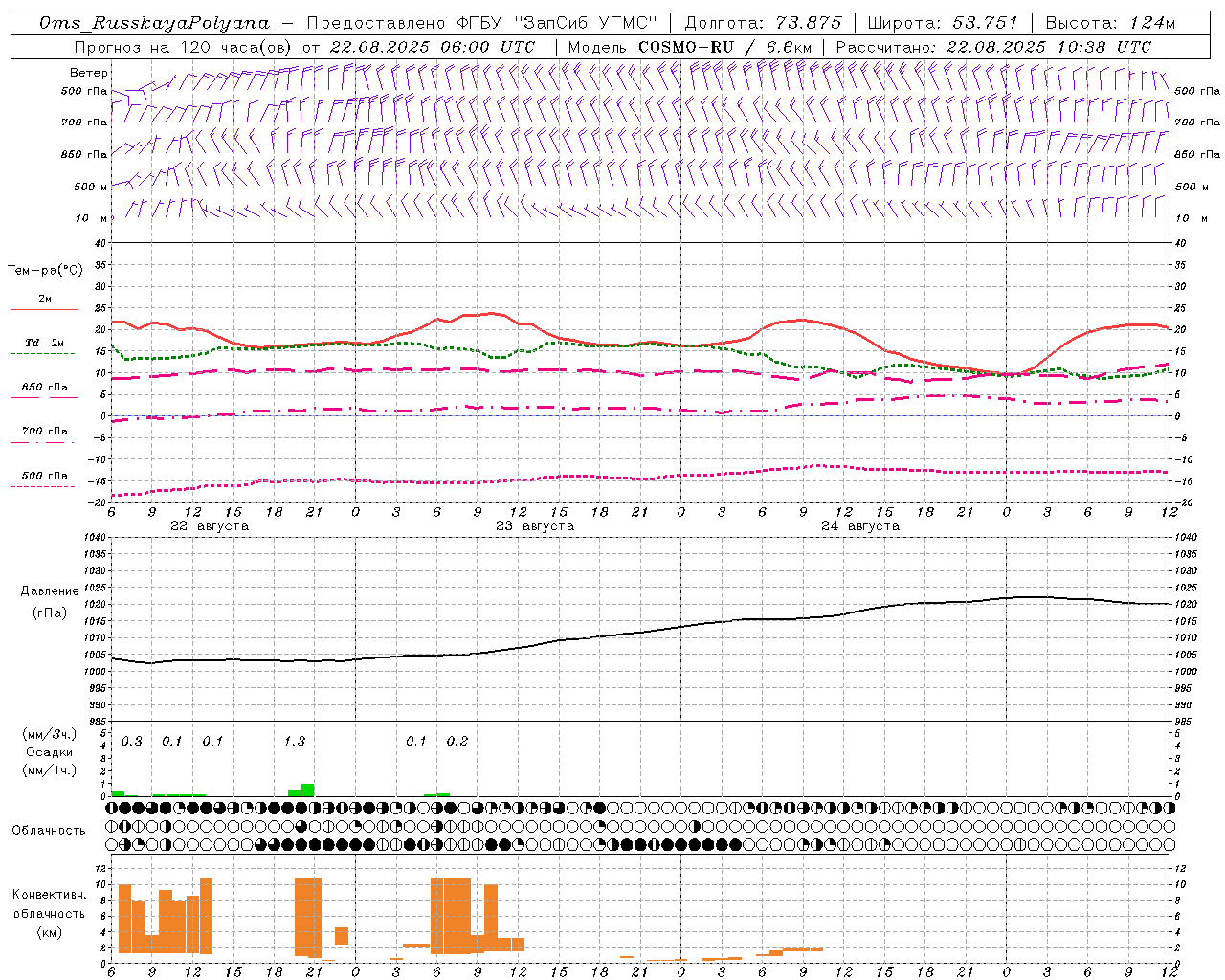Image resolution: width=1225 pixels, height=980 pixels.
Task: Click the station title Oms_RusskayaPolyana
Action: click(x=154, y=23)
